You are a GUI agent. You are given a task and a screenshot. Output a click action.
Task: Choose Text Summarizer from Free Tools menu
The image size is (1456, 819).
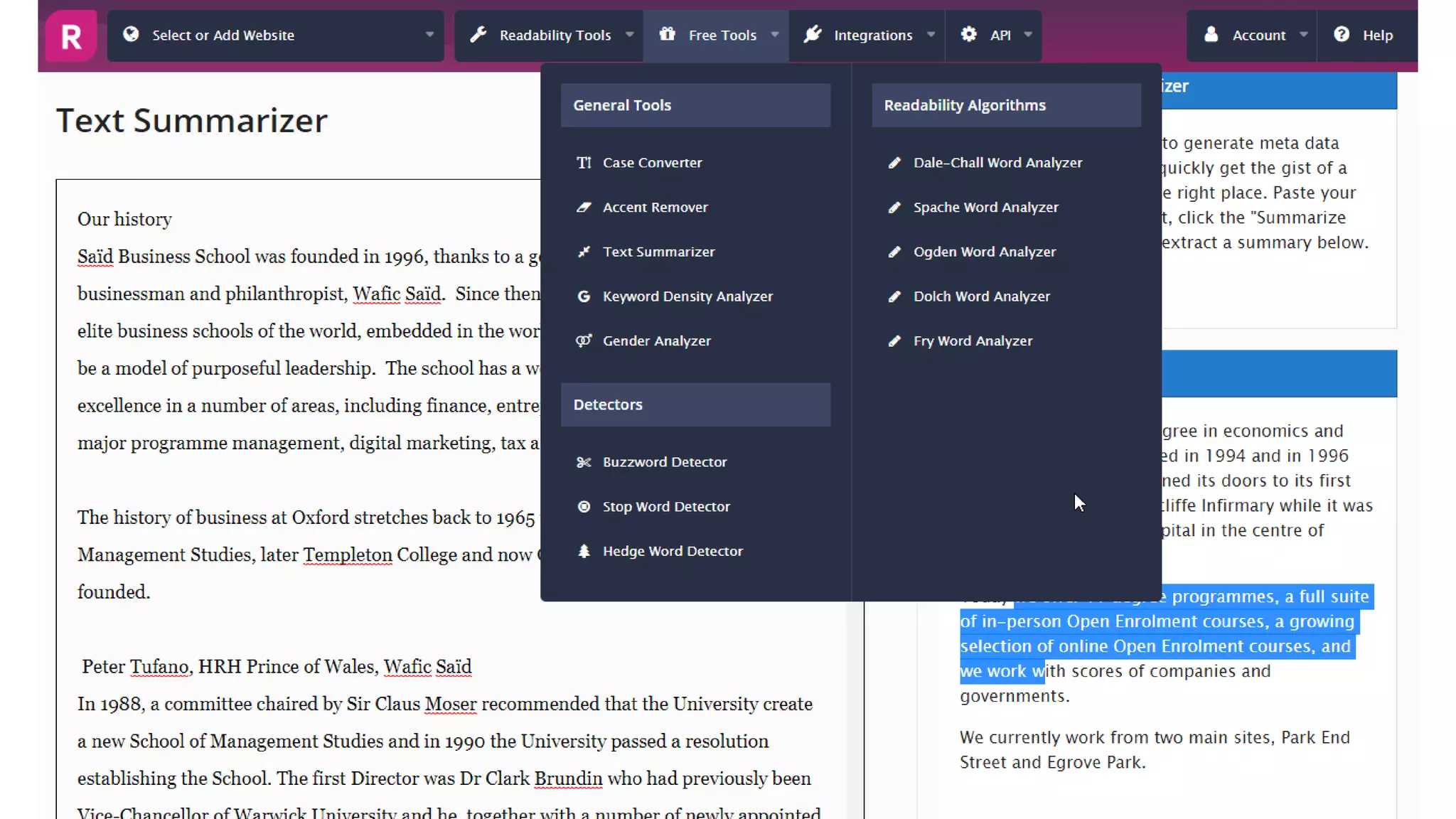658,252
